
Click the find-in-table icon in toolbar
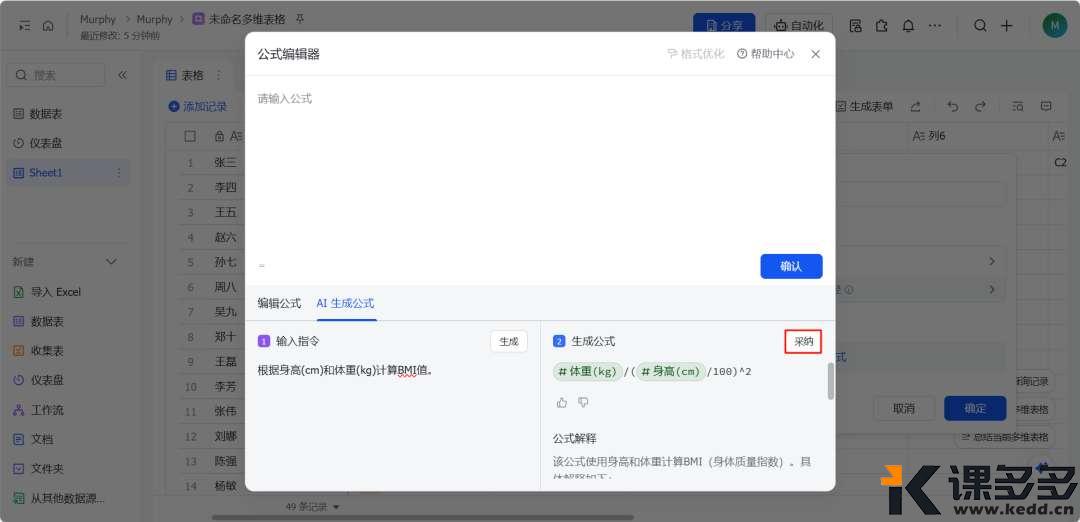tap(1017, 106)
